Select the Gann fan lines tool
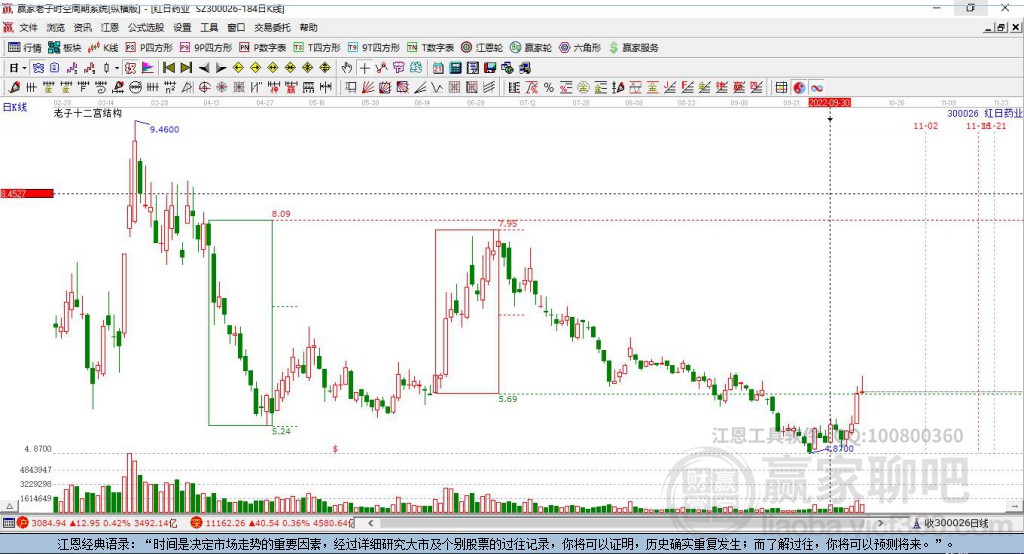1024x554 pixels. click(368, 88)
